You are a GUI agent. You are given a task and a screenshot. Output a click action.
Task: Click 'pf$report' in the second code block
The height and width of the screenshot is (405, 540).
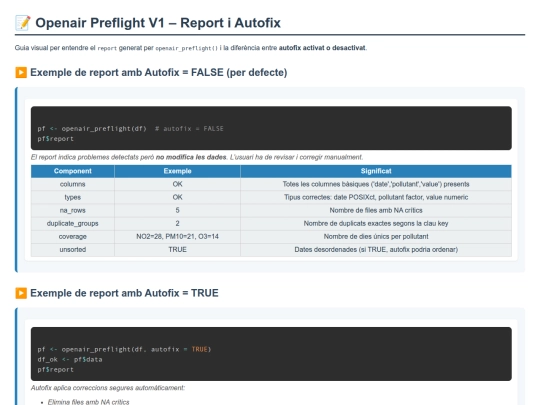click(x=55, y=370)
